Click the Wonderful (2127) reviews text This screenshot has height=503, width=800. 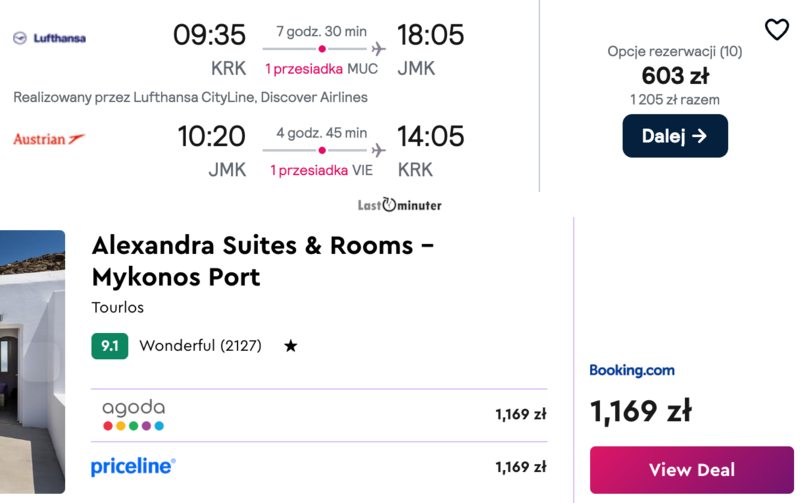(200, 346)
